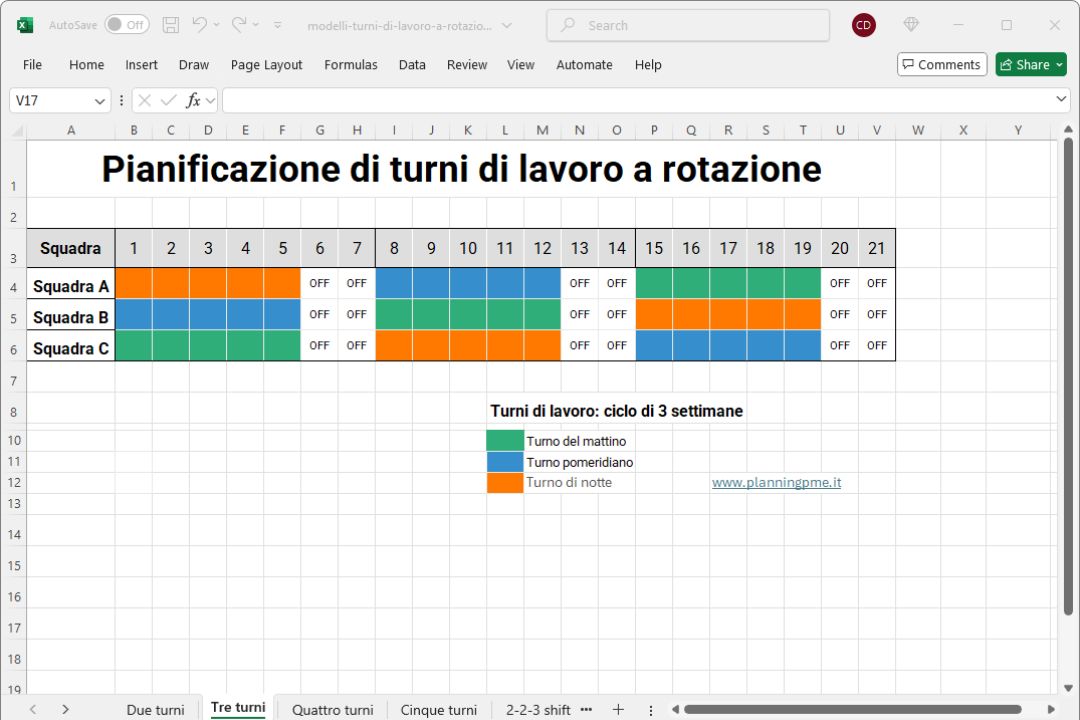Click the diamond premium icon in title bar

(x=911, y=25)
